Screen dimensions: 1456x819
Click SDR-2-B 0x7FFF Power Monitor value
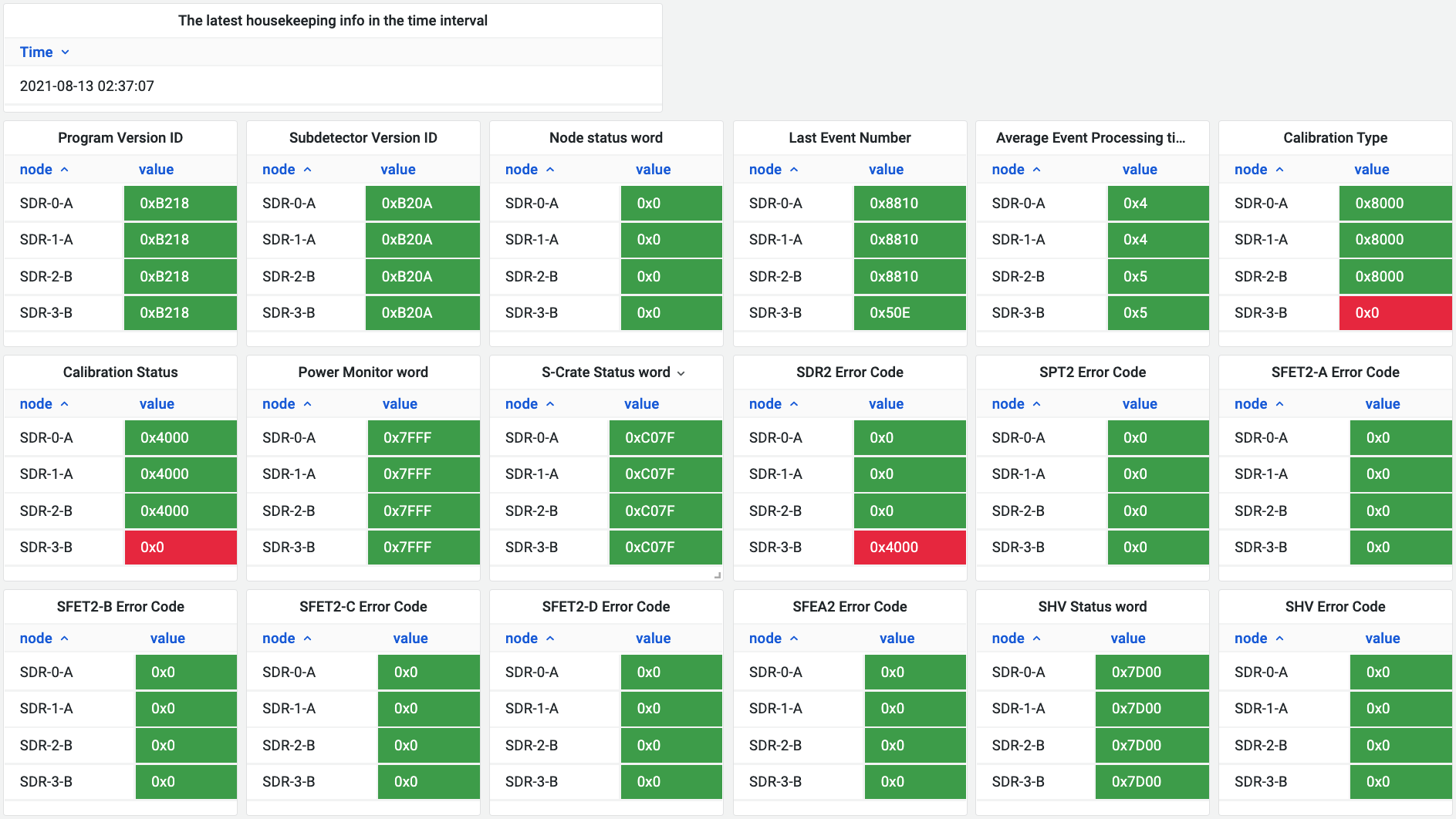[x=424, y=511]
